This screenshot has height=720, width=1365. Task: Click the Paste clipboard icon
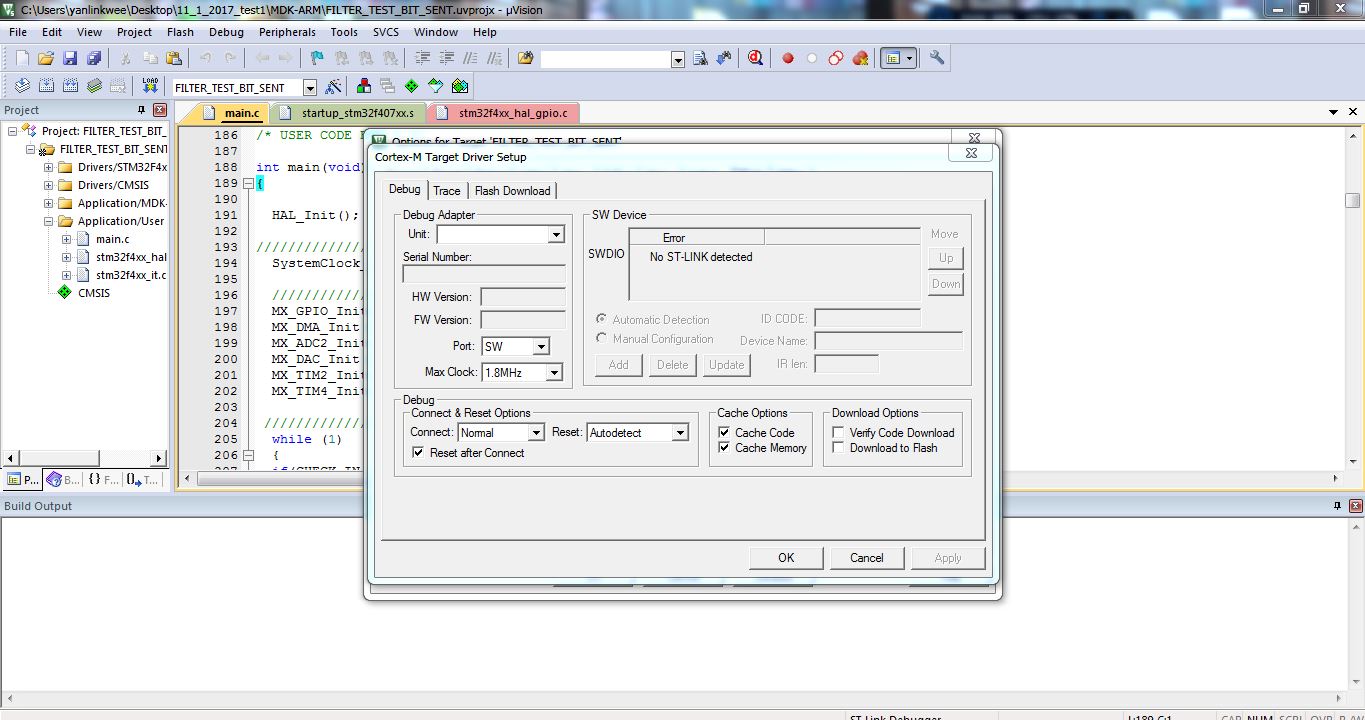(173, 59)
